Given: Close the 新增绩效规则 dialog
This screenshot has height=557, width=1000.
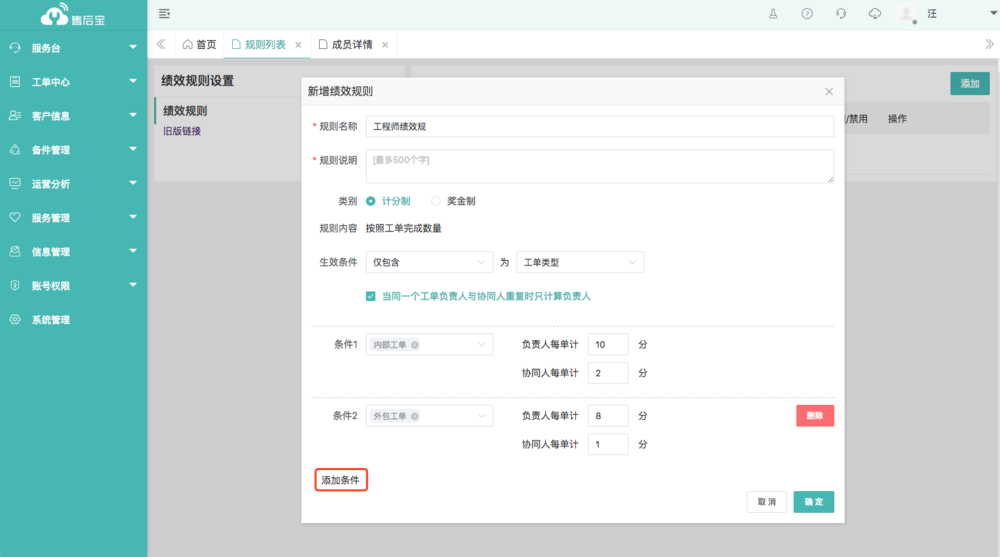Looking at the screenshot, I should pyautogui.click(x=829, y=92).
